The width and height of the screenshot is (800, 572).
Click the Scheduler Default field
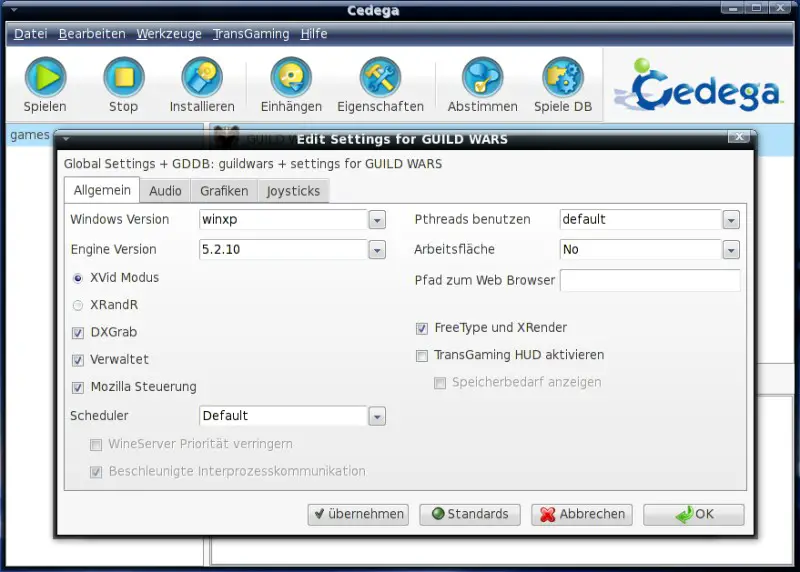coord(284,416)
